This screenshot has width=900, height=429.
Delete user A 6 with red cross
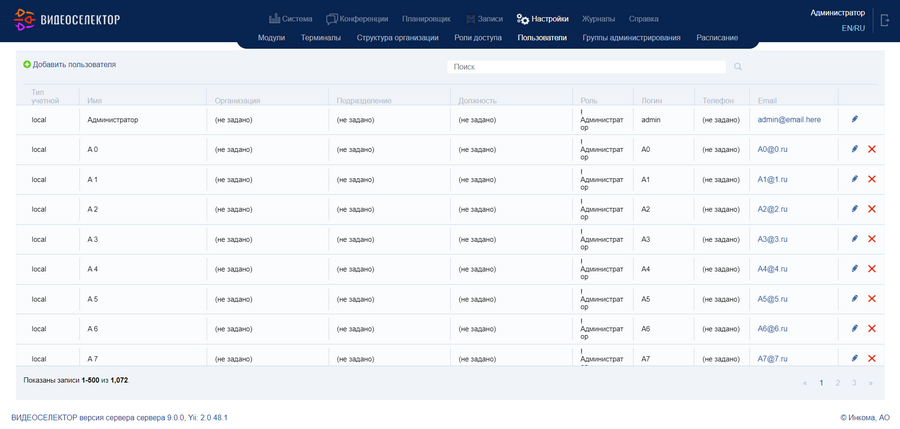point(872,328)
